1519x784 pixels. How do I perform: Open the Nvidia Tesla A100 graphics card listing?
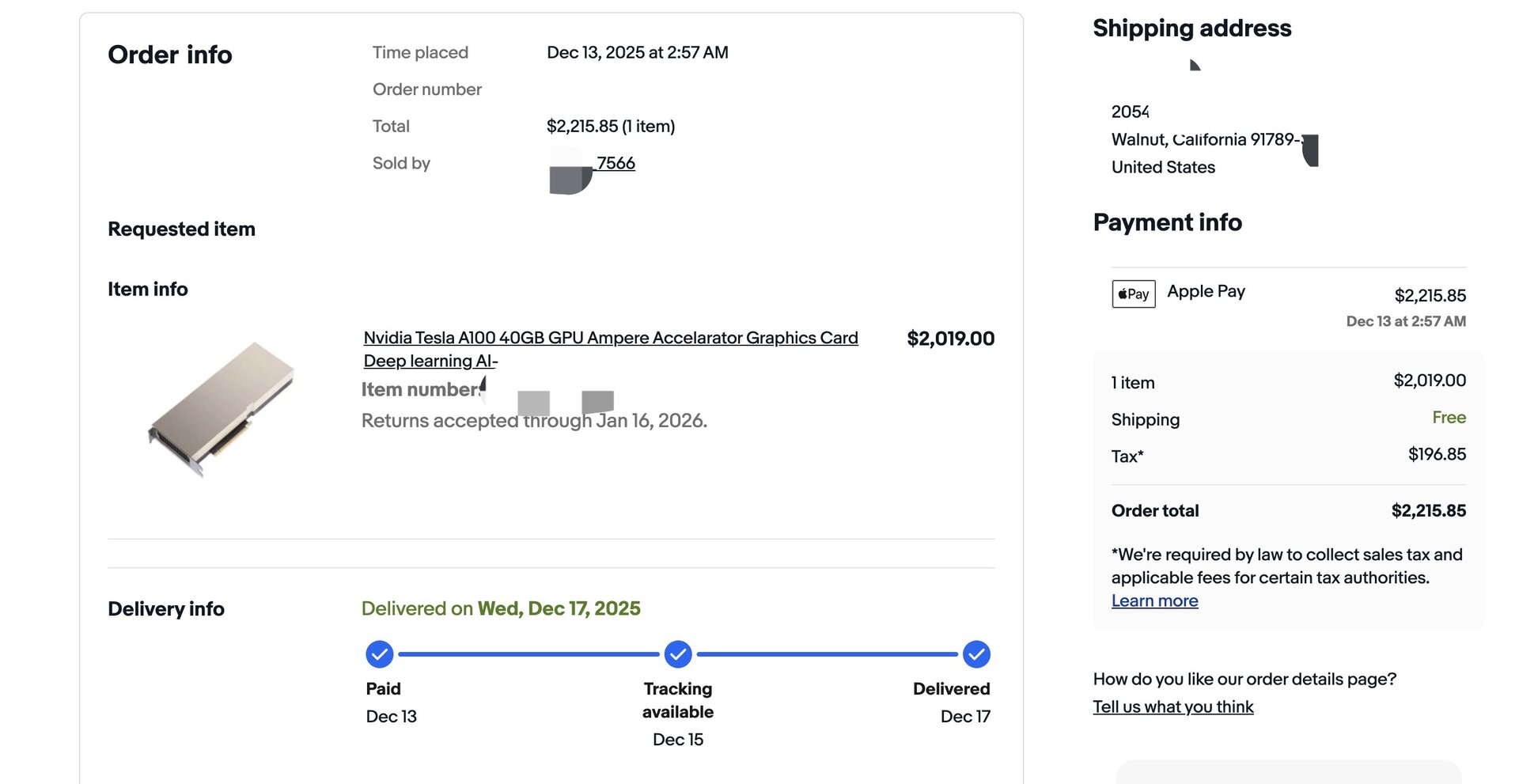609,338
